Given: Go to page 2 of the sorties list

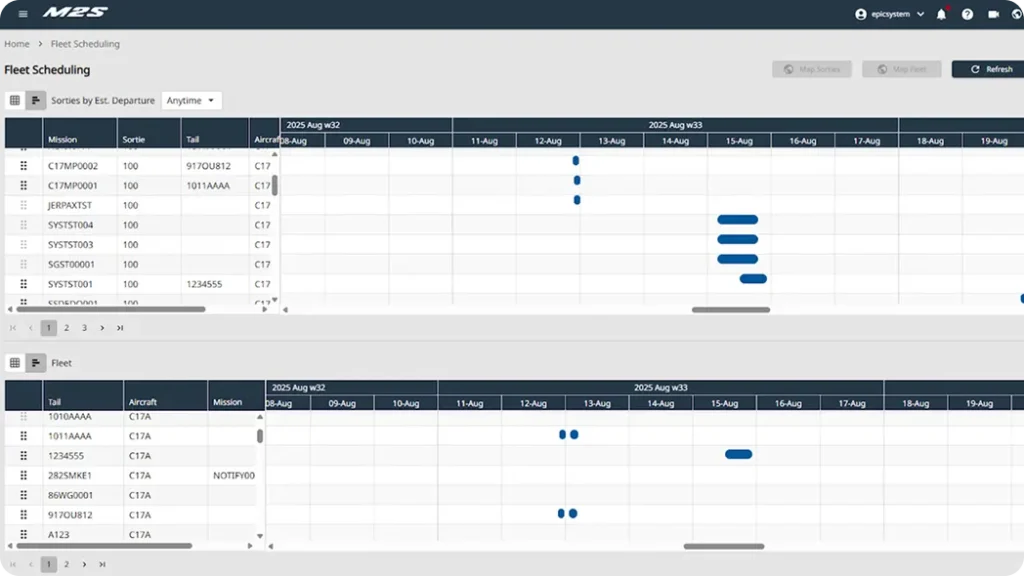Looking at the screenshot, I should click(x=66, y=327).
